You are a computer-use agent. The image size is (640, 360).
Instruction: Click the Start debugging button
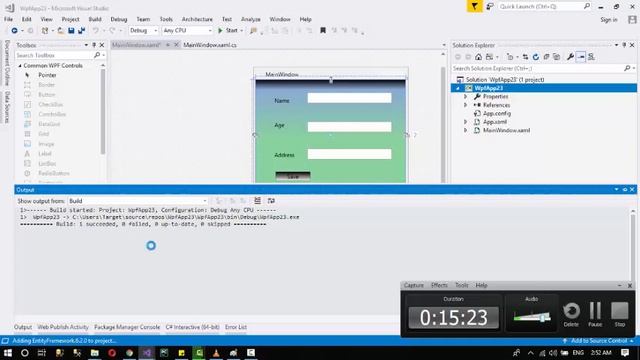(x=227, y=31)
